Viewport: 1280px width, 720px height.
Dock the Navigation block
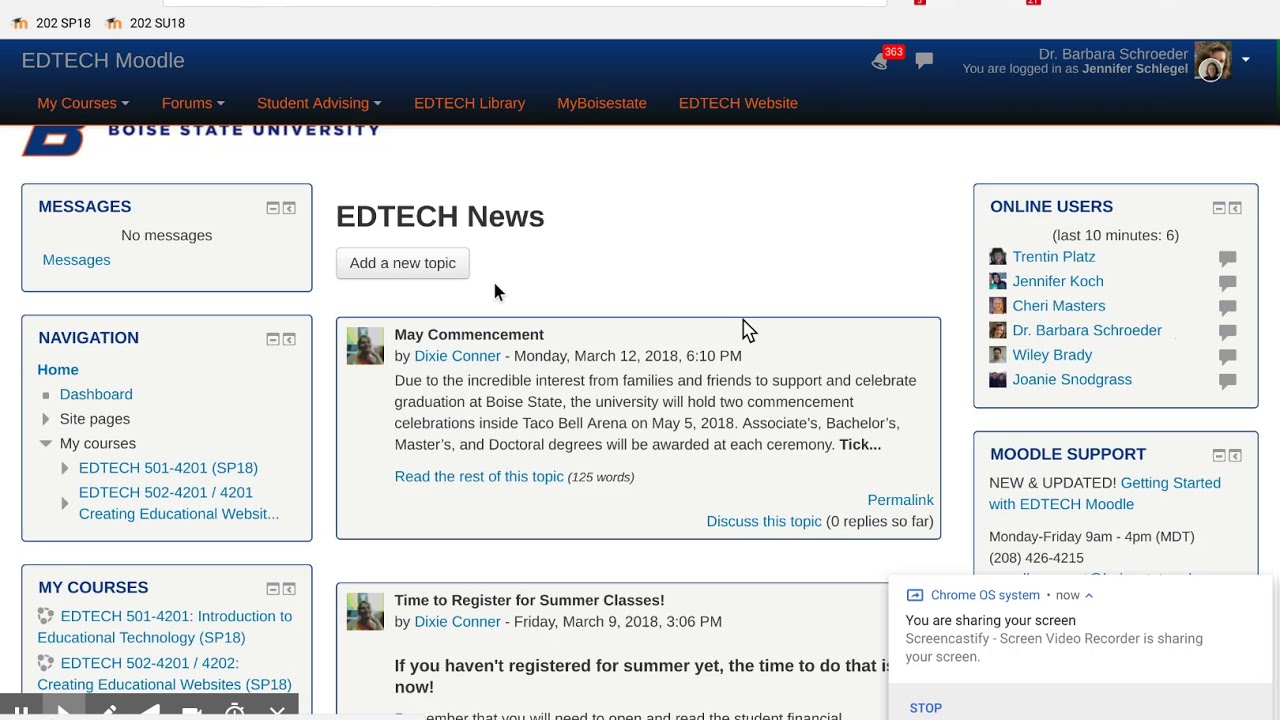[x=289, y=339]
